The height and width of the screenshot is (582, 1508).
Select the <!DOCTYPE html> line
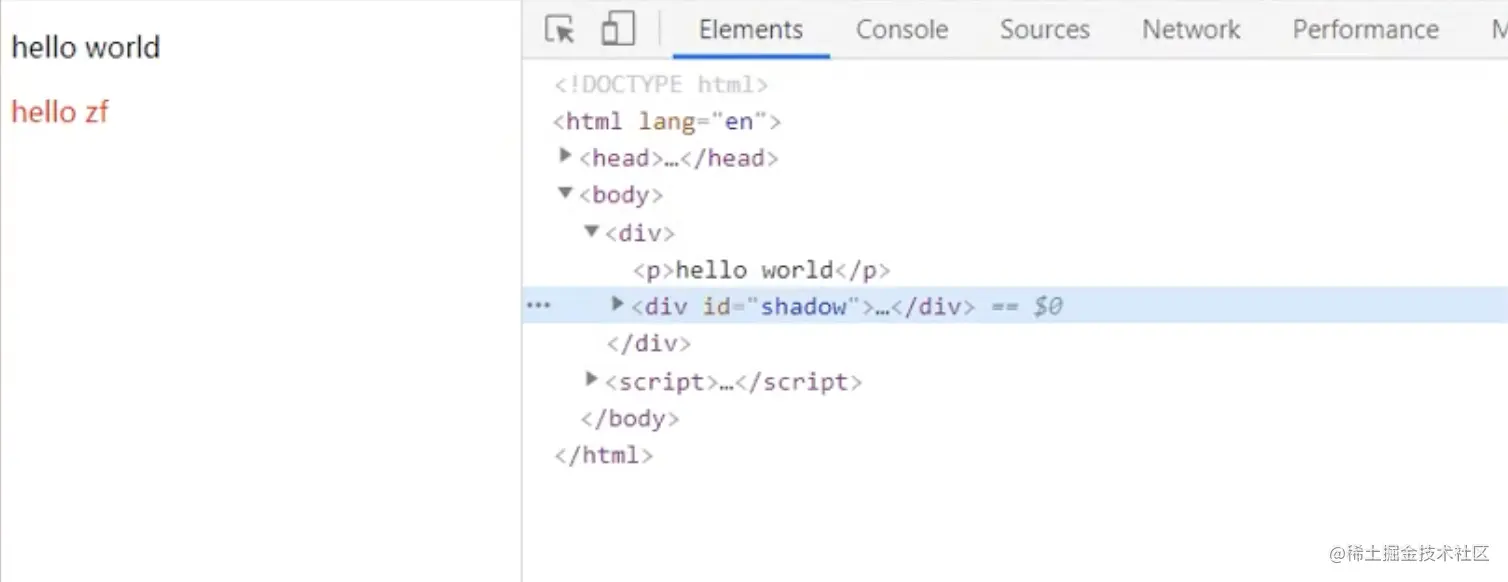[x=661, y=84]
